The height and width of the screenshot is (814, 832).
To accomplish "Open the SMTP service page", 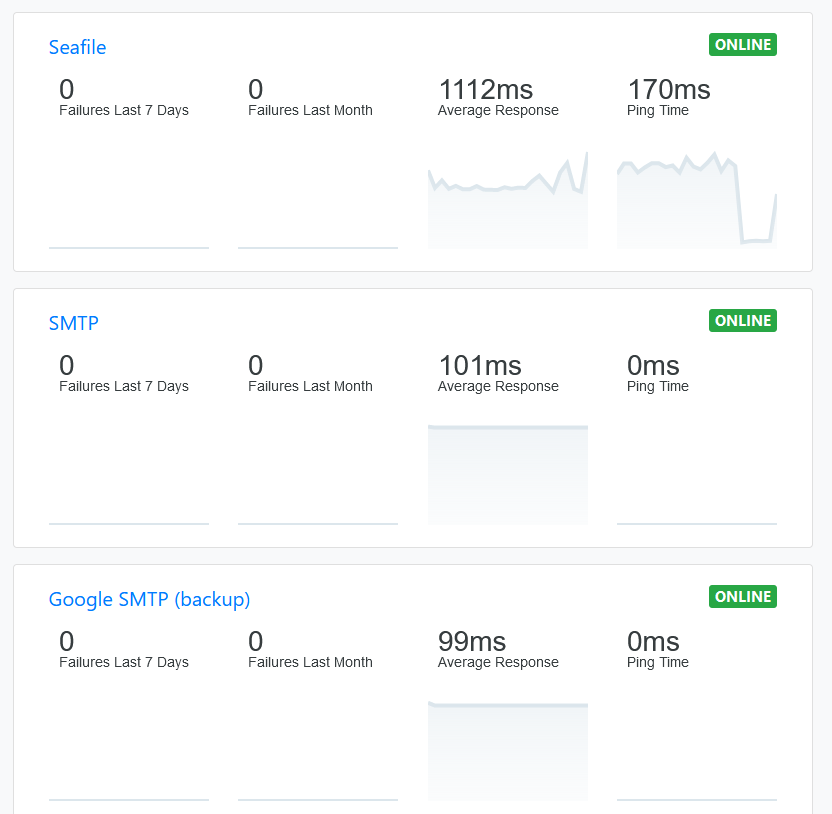I will pyautogui.click(x=72, y=323).
